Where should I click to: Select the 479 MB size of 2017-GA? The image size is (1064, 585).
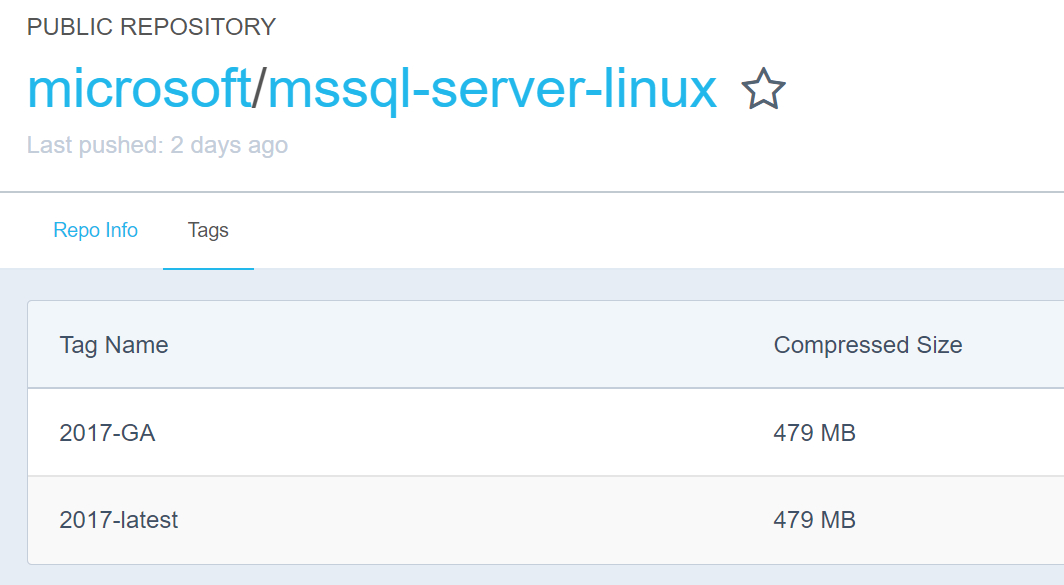click(x=813, y=433)
